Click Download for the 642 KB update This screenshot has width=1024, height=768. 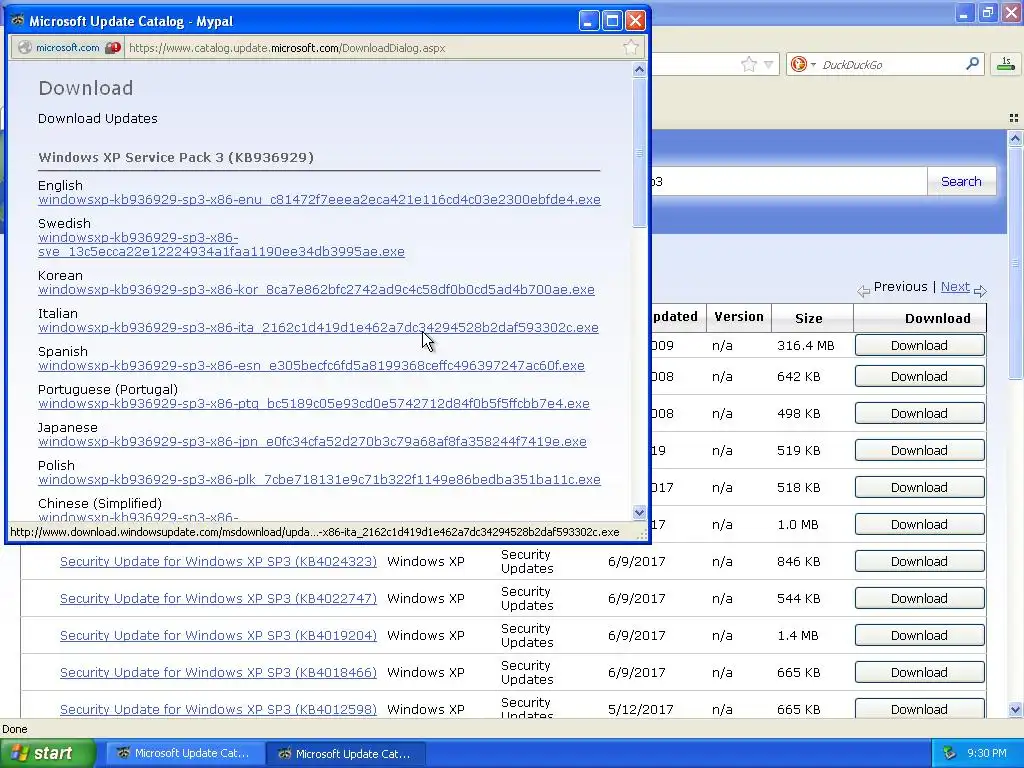tap(920, 377)
